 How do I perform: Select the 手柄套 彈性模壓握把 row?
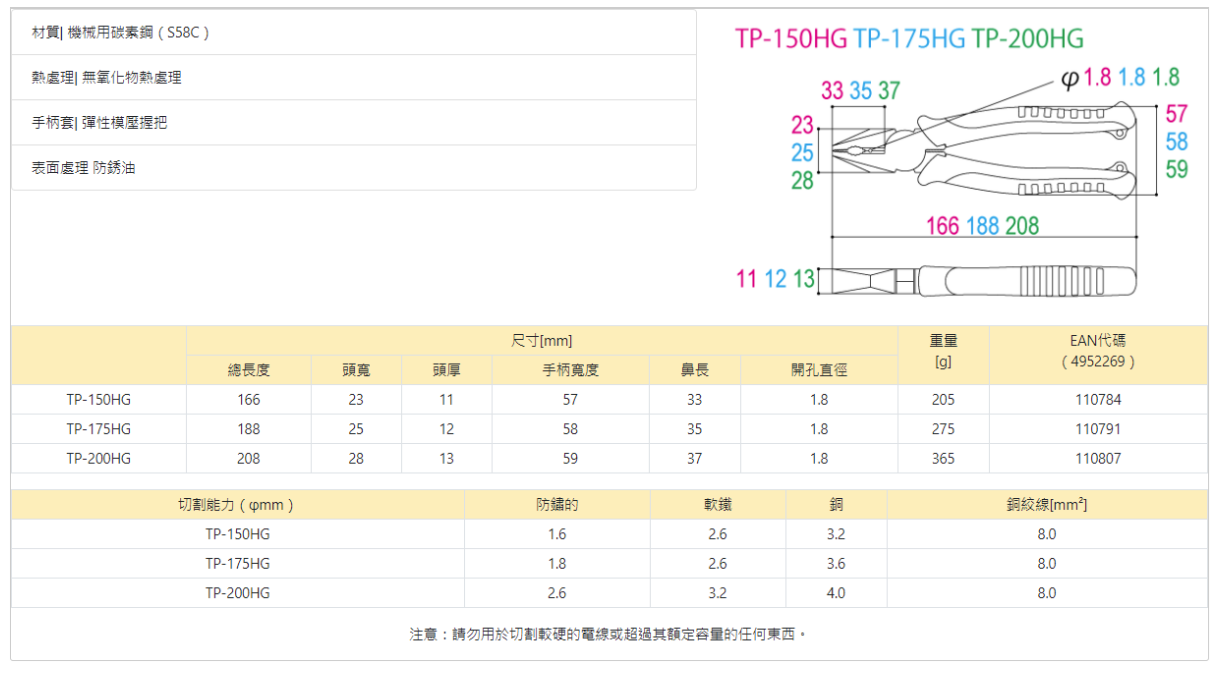click(354, 123)
